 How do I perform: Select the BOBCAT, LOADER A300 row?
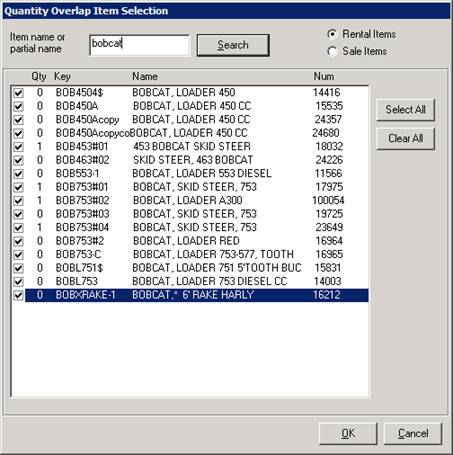pos(197,200)
